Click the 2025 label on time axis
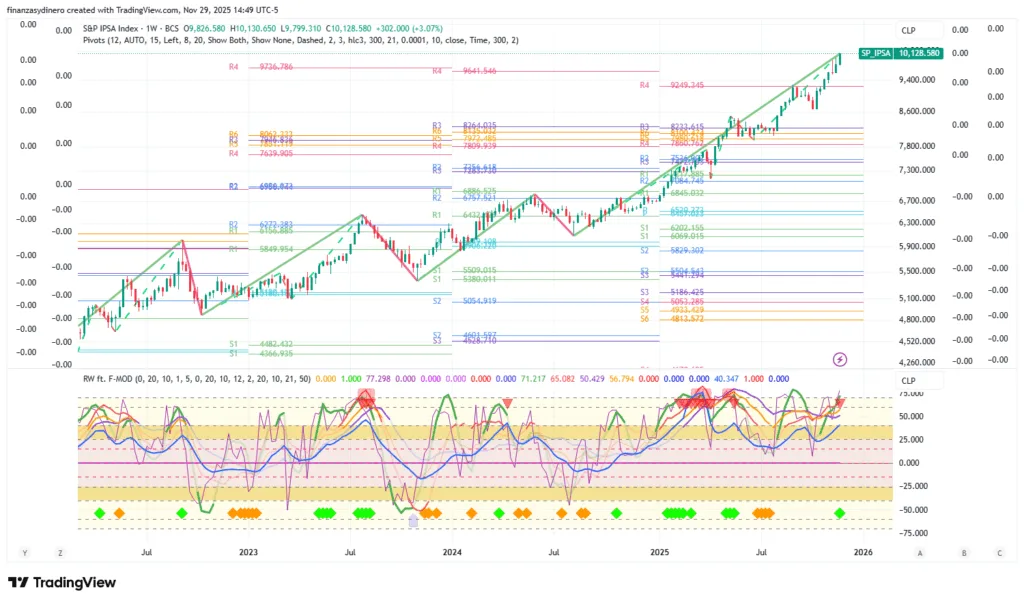1024x603 pixels. click(x=659, y=552)
